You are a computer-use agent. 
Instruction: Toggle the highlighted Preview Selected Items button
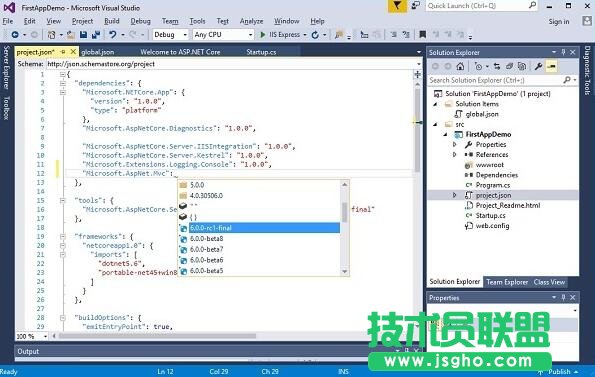[x=551, y=66]
